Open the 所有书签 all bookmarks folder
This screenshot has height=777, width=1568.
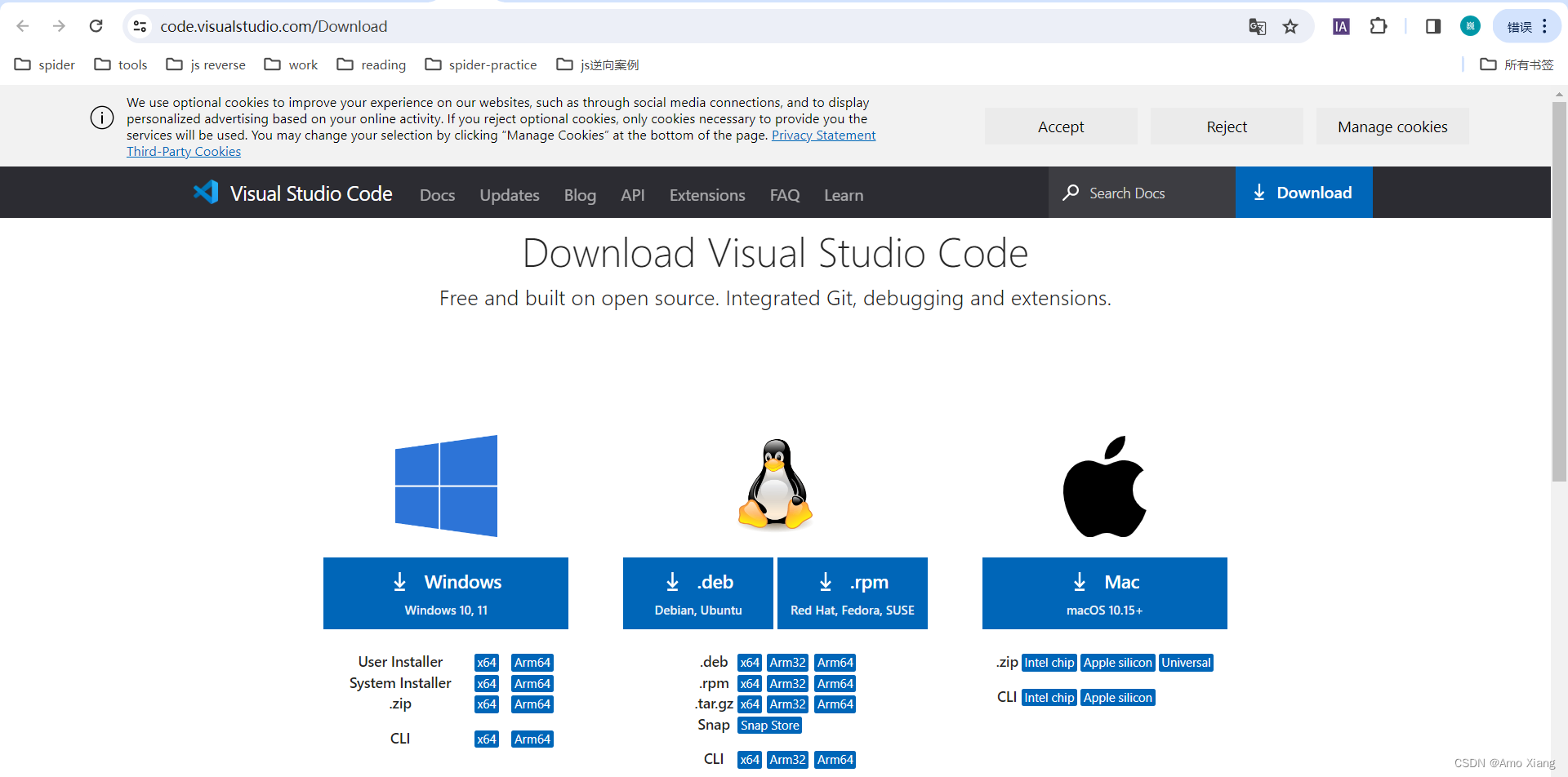pos(1517,64)
